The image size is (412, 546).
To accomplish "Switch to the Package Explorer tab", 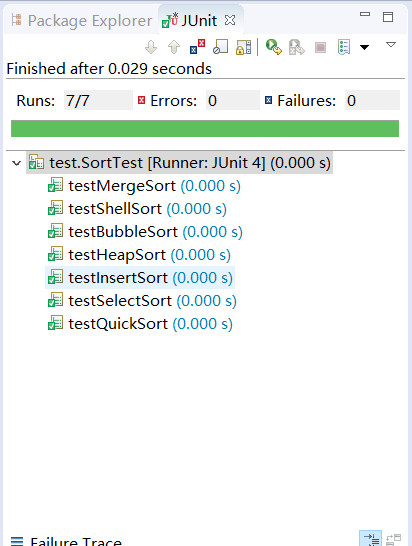I will point(81,21).
